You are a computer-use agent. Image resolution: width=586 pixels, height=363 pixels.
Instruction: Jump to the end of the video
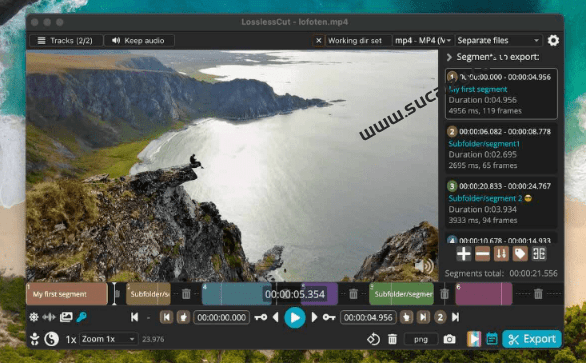(455, 317)
